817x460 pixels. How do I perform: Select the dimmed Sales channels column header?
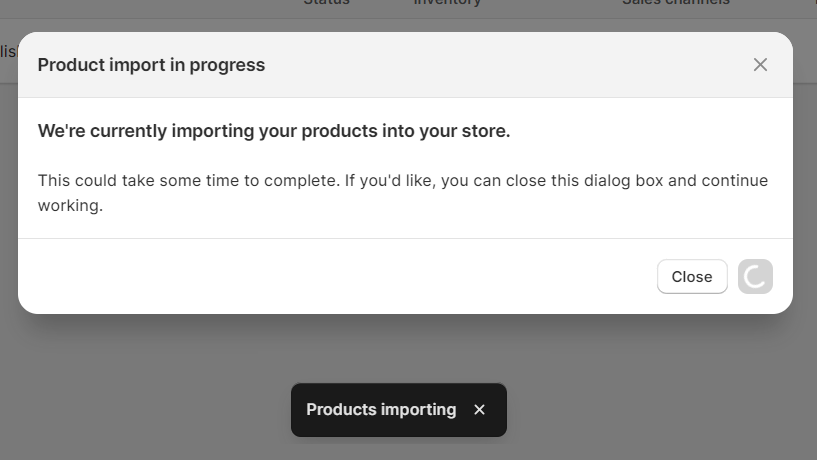point(676,3)
